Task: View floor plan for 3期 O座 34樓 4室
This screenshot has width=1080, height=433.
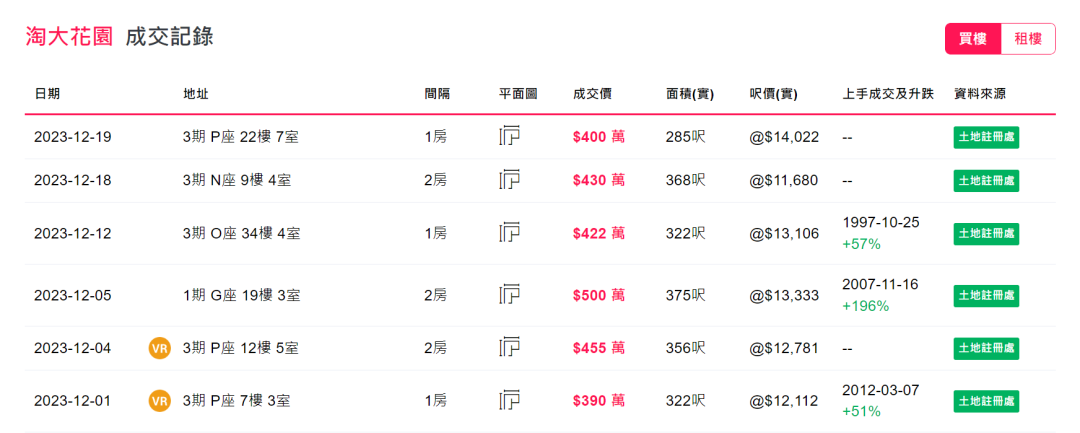Action: [x=509, y=233]
